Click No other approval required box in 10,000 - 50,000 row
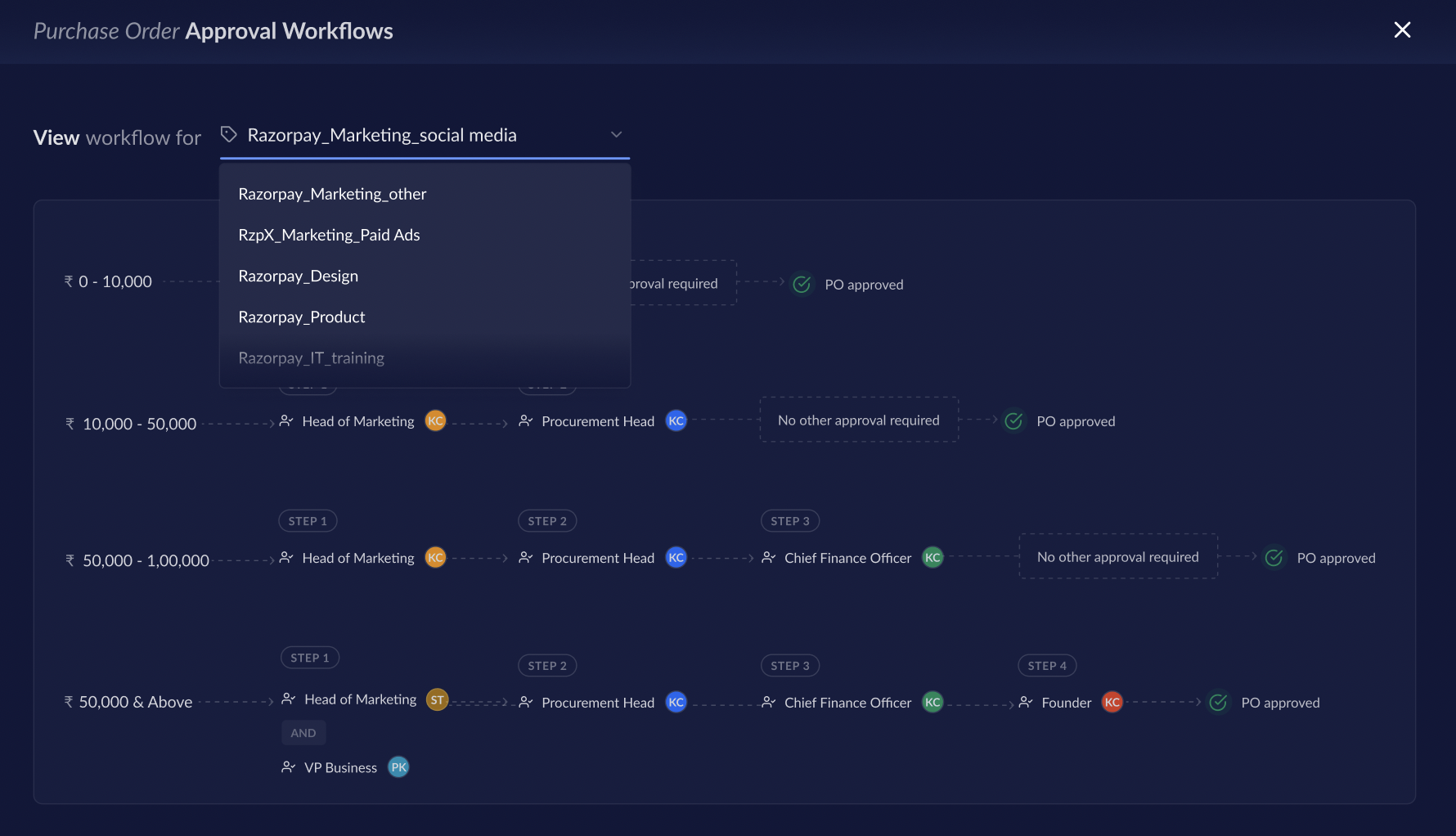 pyautogui.click(x=859, y=420)
